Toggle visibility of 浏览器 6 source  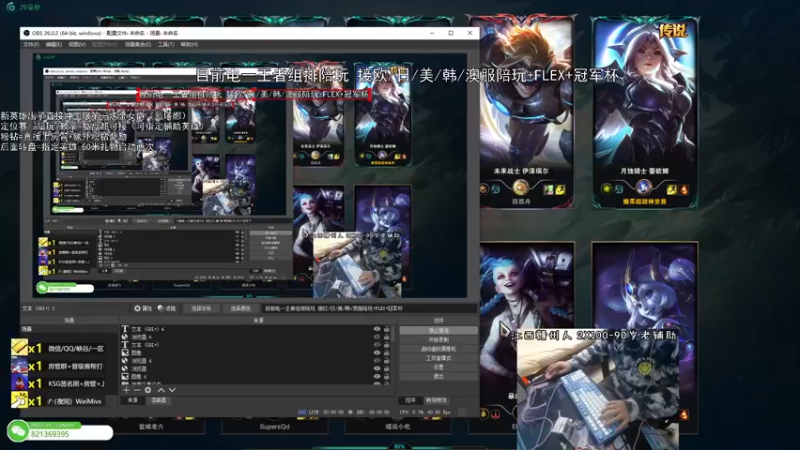377,337
